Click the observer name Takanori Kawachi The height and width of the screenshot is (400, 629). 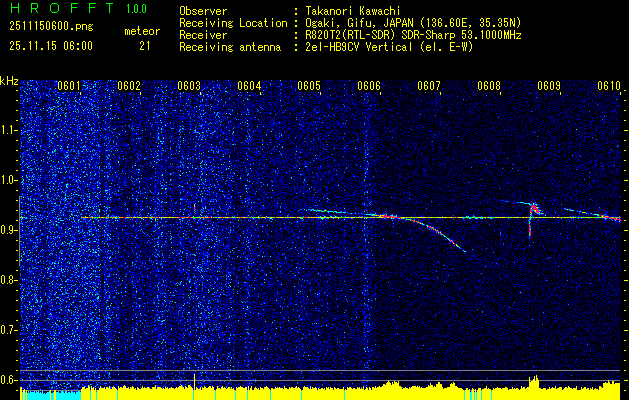[353, 11]
